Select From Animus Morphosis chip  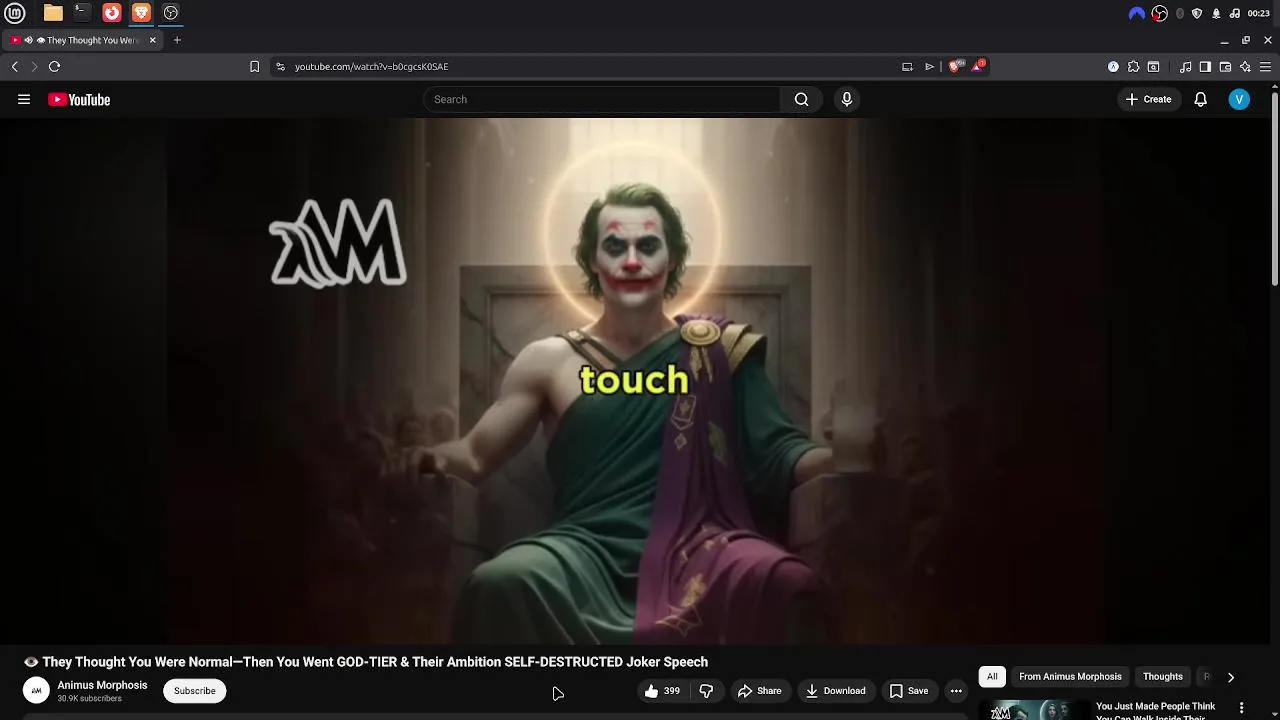[1070, 677]
